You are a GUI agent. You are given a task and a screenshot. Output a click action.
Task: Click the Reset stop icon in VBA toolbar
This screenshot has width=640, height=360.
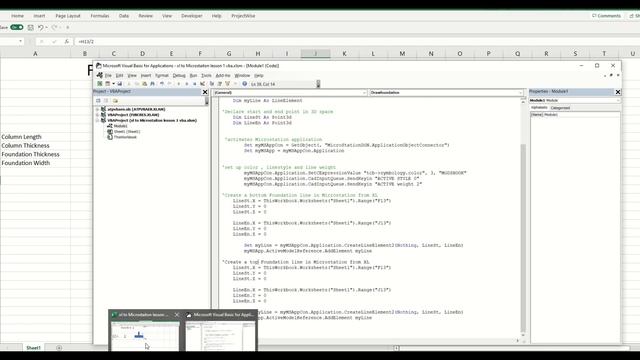[195, 84]
